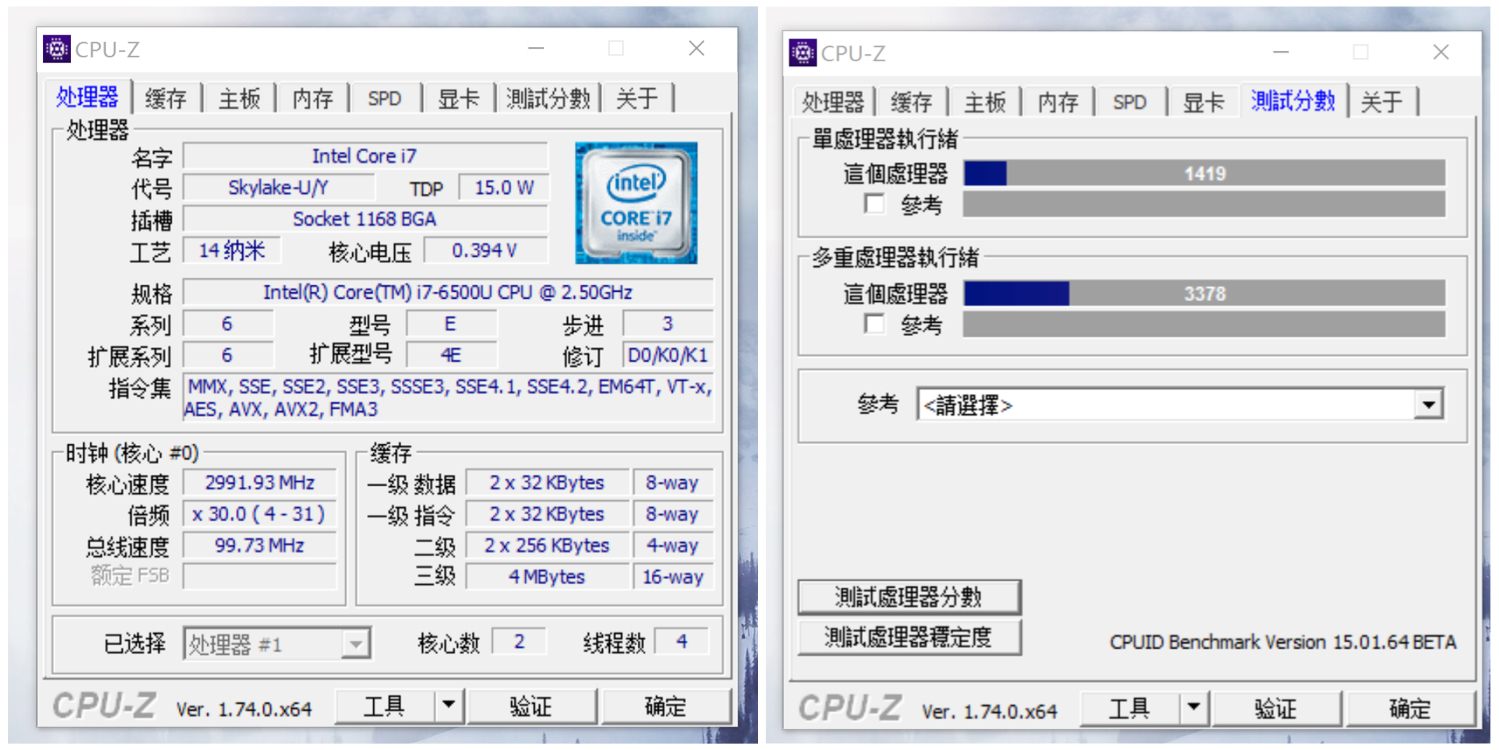Viewport: 1499px width, 750px height.
Task: Click 三级 associativity 16-way
Action: (674, 577)
